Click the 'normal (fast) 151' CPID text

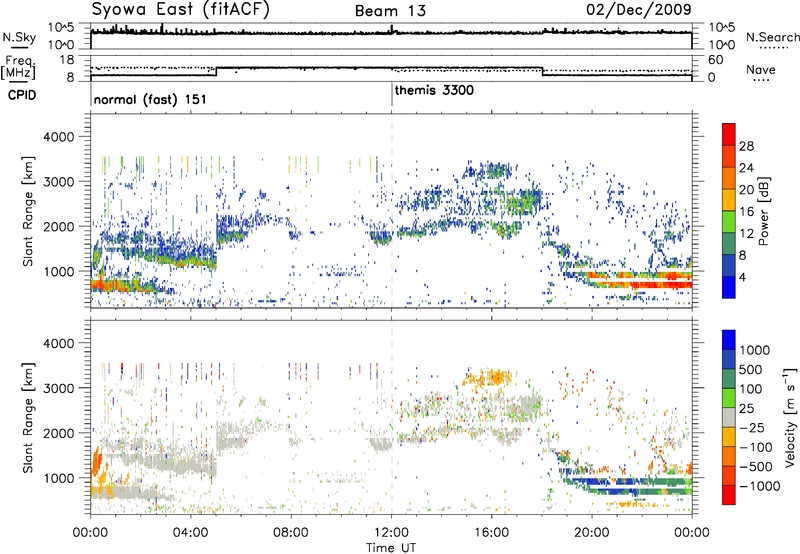coord(150,99)
